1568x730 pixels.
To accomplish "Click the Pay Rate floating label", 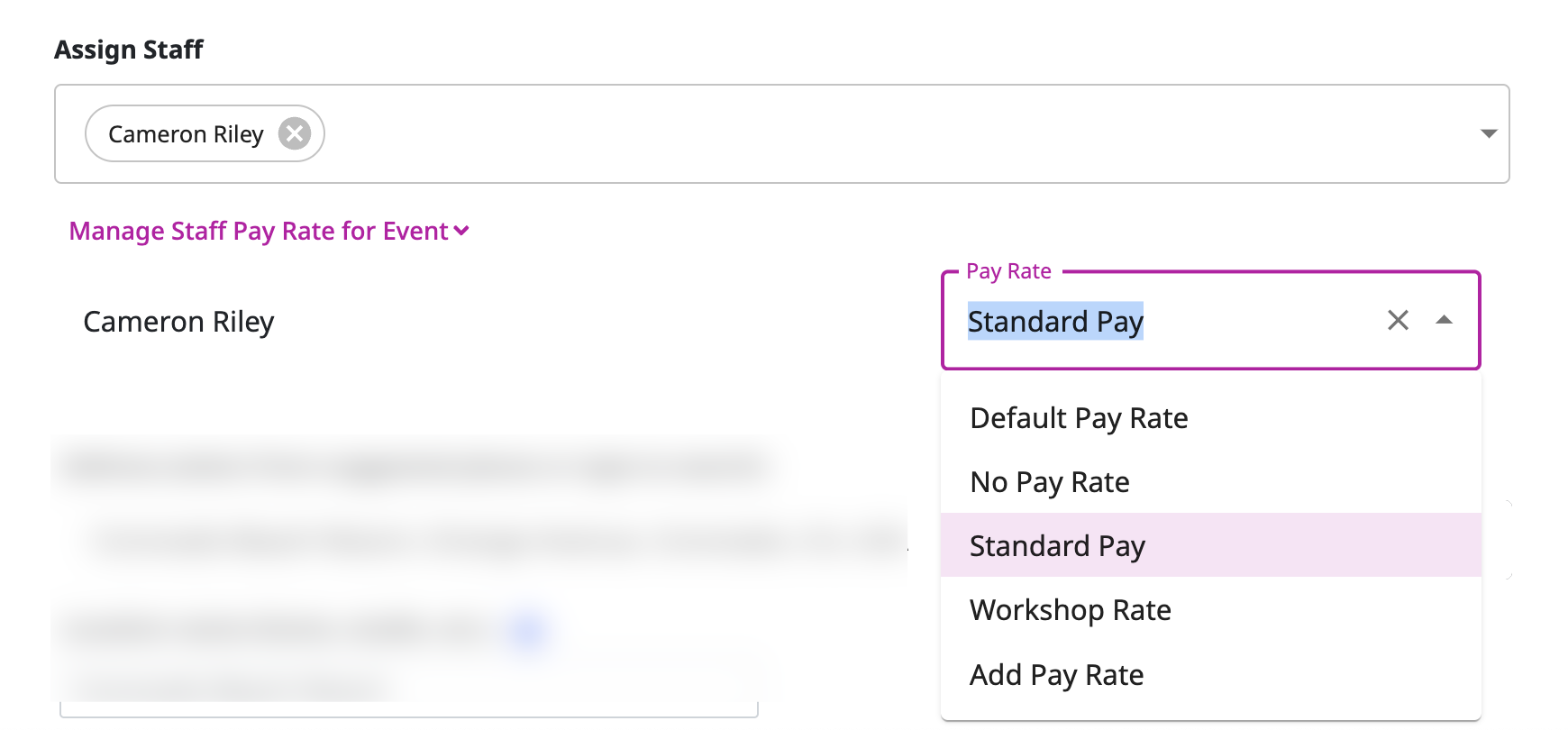I will (x=1008, y=271).
